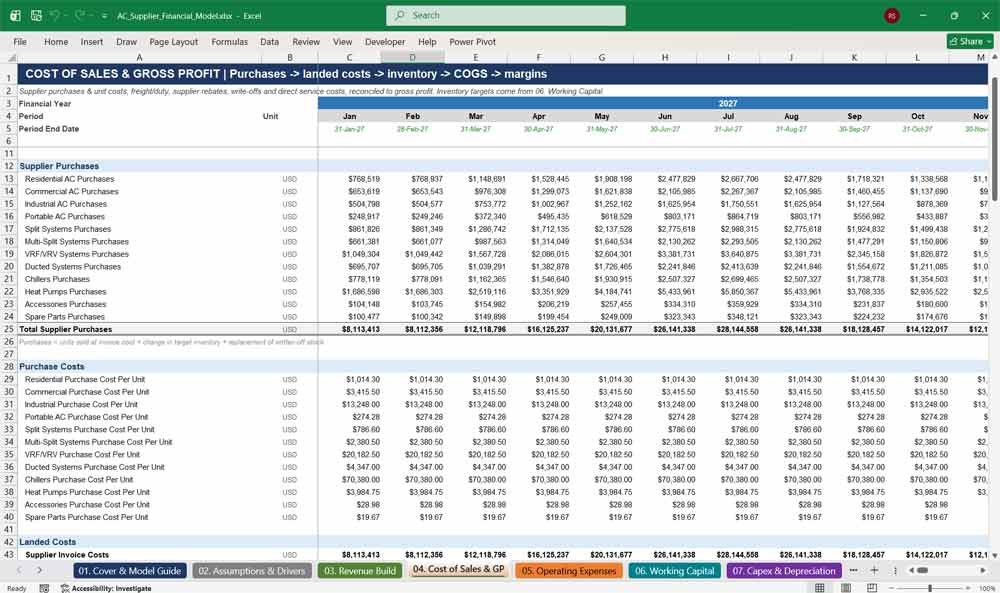Switch to Normal view icon
Viewport: 1000px width, 593px height.
820,587
